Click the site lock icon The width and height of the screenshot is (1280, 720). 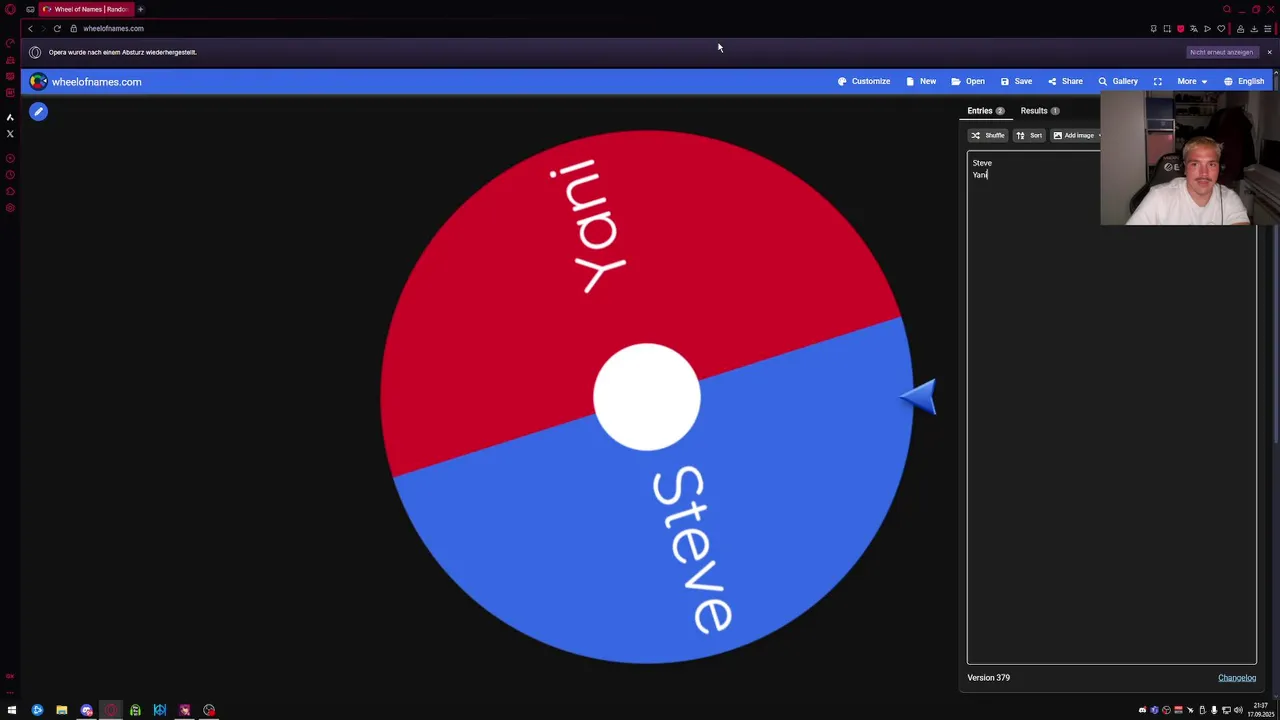pyautogui.click(x=73, y=28)
